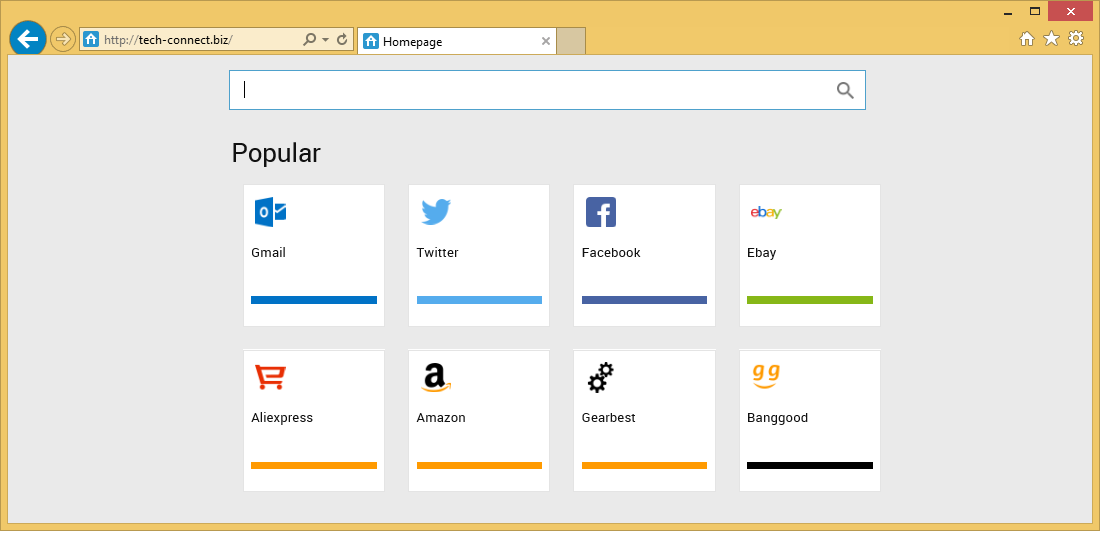Screen dimensions: 1100x540
Task: Open browser Tools gear icon
Action: [x=1076, y=39]
